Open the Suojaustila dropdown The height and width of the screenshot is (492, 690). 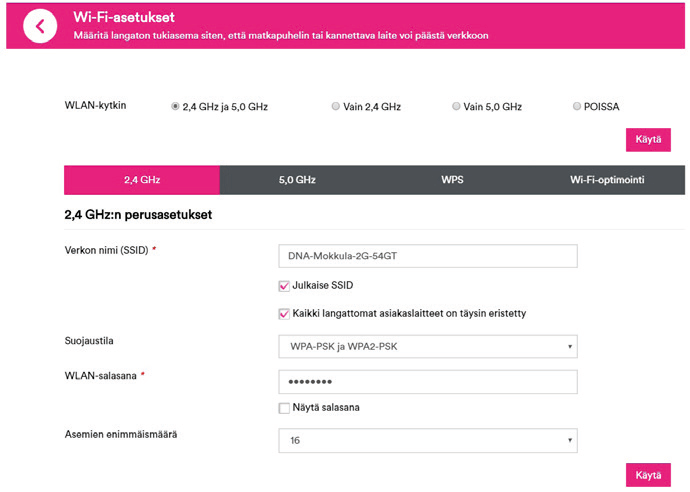(427, 346)
